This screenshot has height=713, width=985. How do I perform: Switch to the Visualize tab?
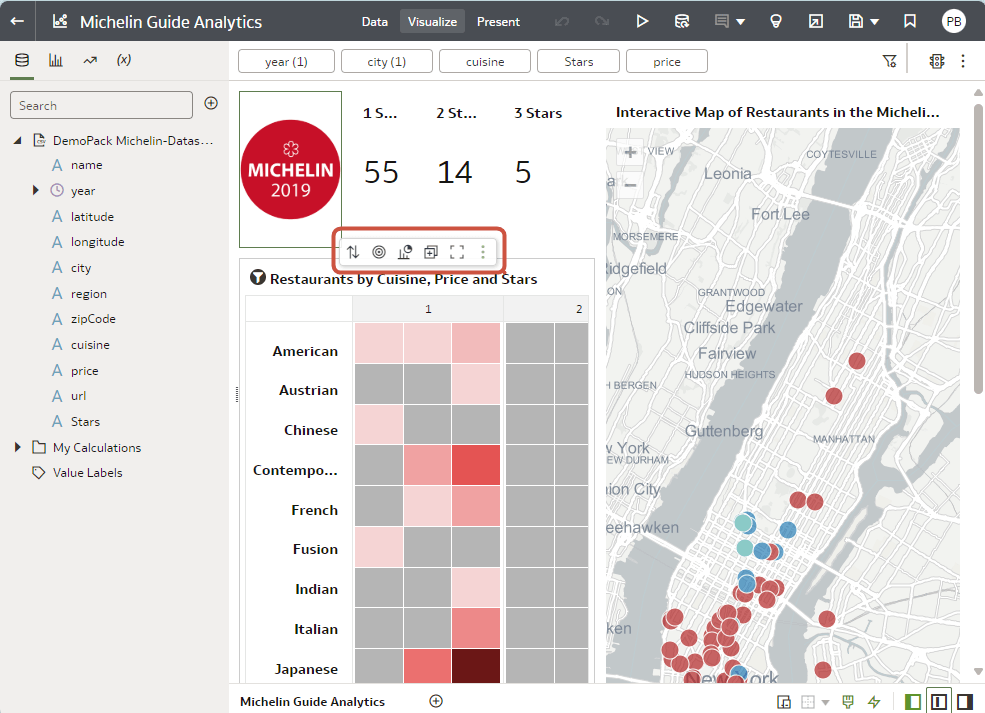point(432,21)
